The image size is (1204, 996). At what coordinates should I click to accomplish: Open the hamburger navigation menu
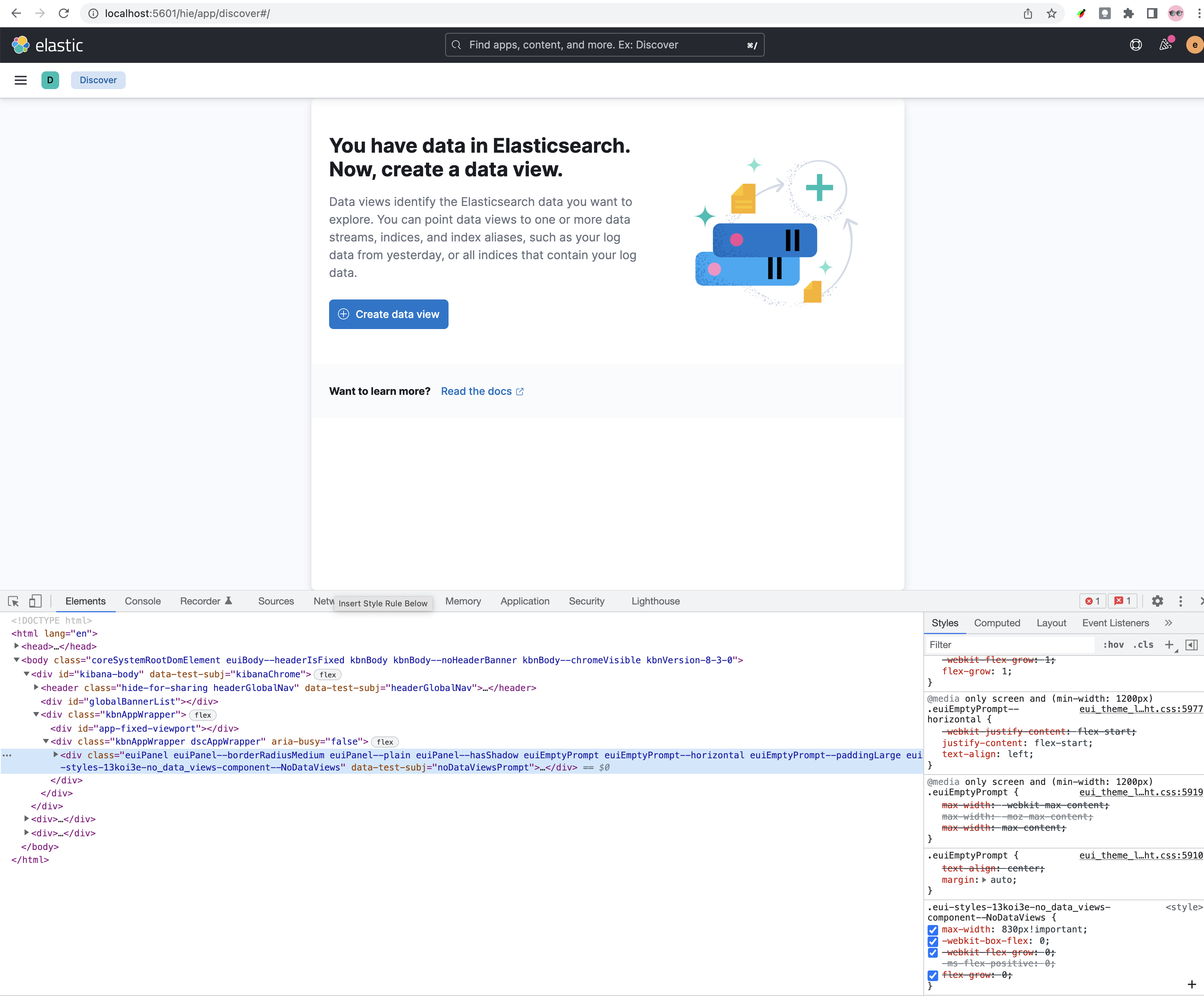21,80
